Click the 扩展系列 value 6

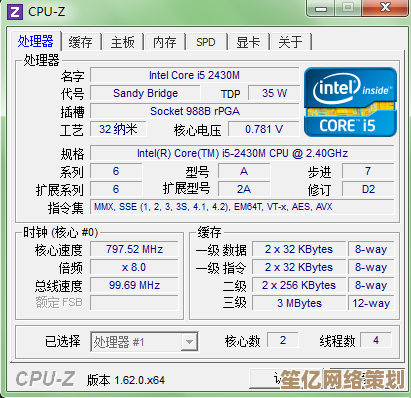116,189
